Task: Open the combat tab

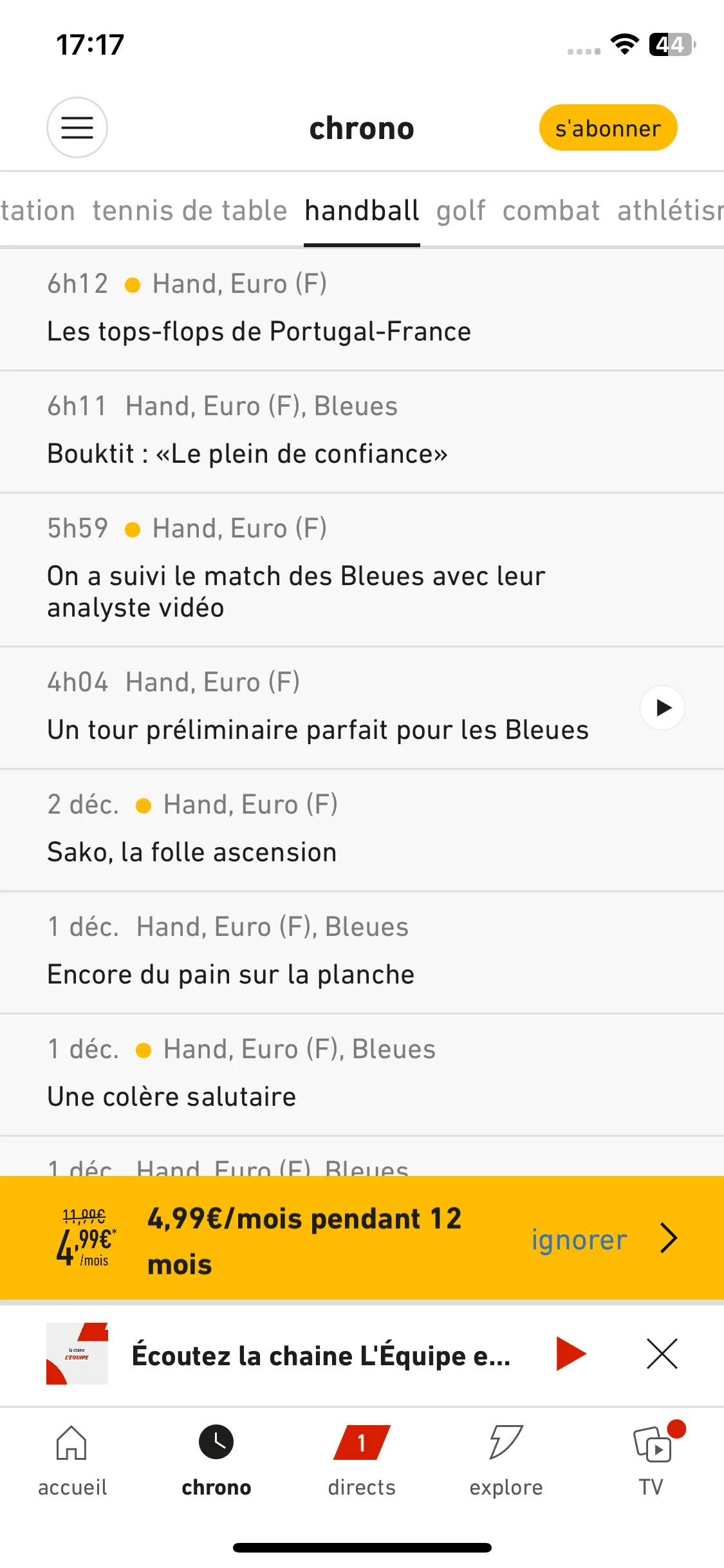Action: [x=551, y=210]
